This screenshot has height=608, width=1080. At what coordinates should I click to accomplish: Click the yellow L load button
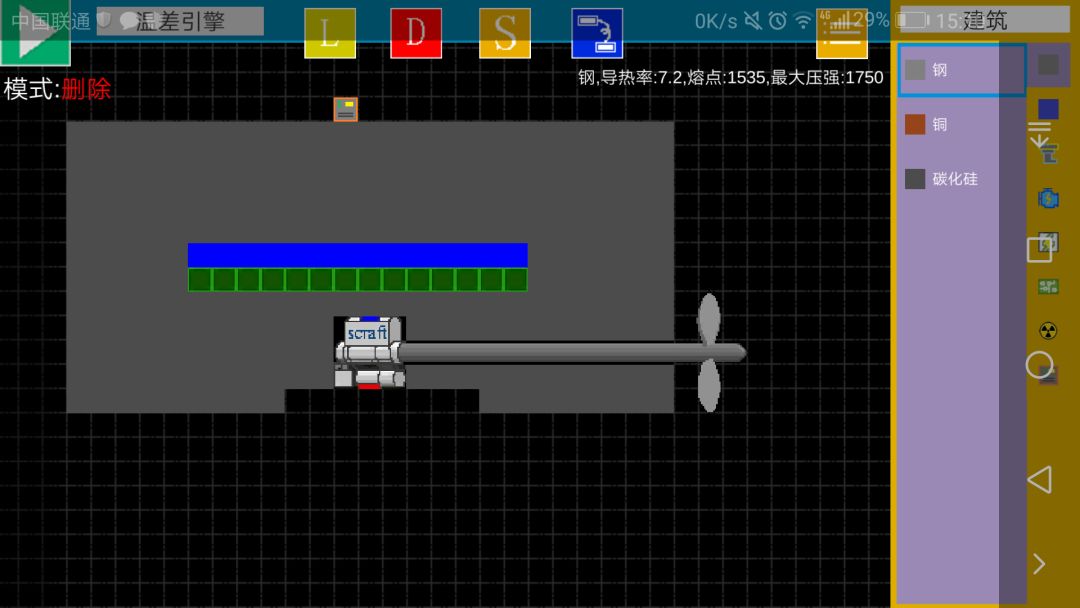330,33
